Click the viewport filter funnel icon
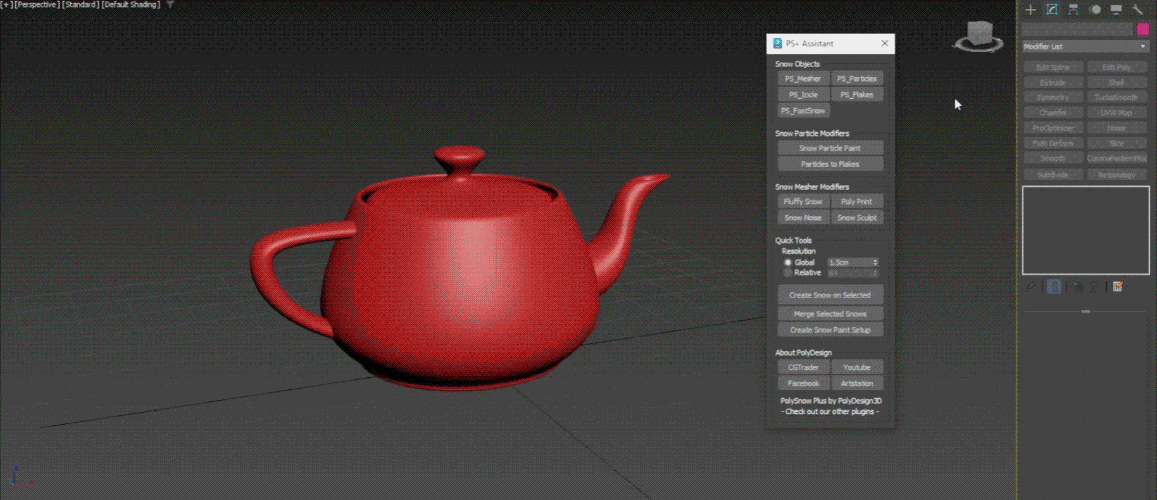 (x=170, y=4)
